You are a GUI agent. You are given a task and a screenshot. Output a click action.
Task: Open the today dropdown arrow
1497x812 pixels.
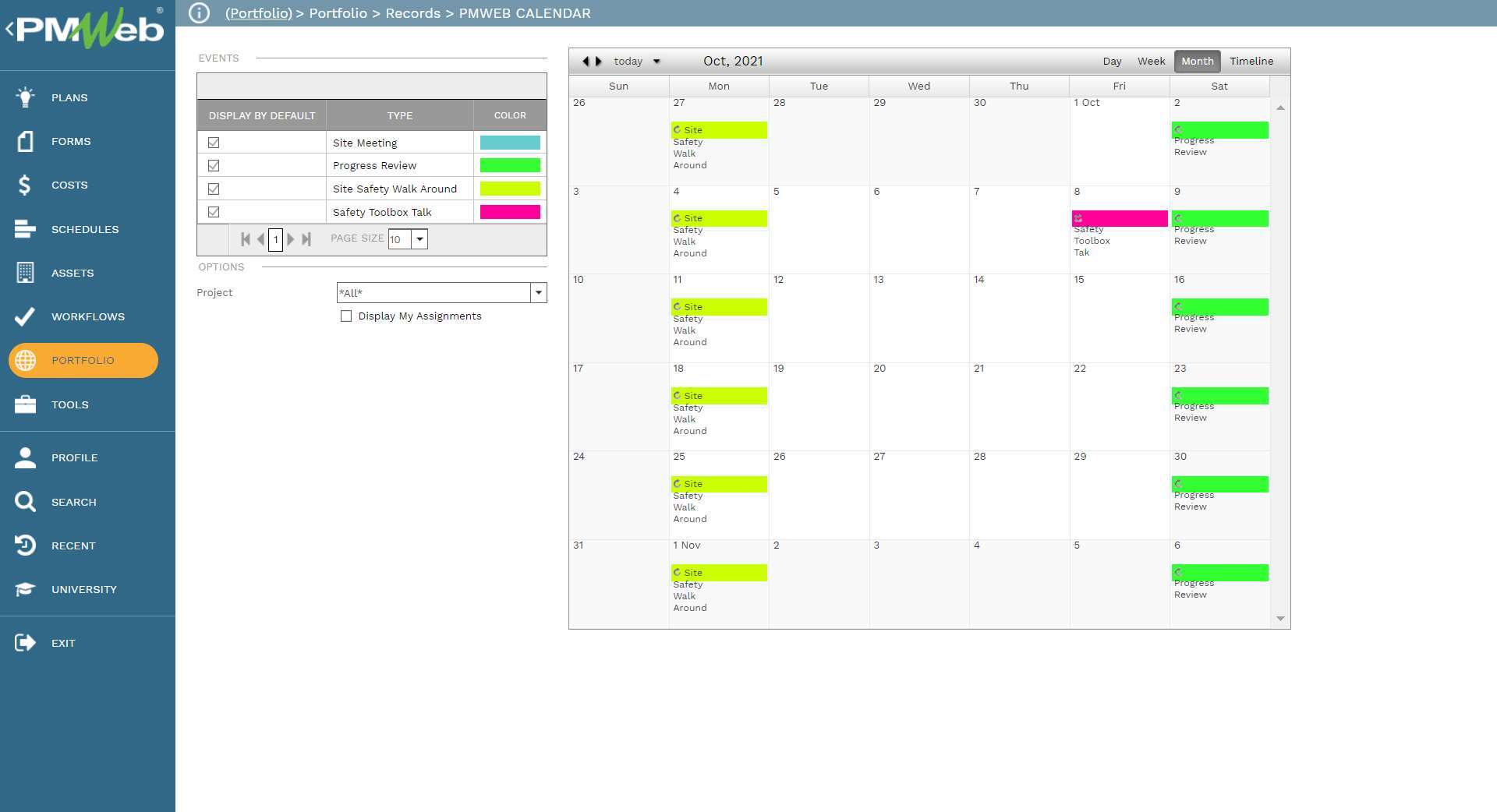pos(656,61)
